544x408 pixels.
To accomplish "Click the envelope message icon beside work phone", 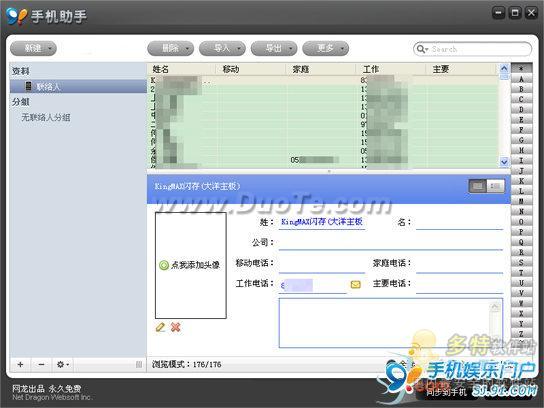I will click(x=356, y=284).
